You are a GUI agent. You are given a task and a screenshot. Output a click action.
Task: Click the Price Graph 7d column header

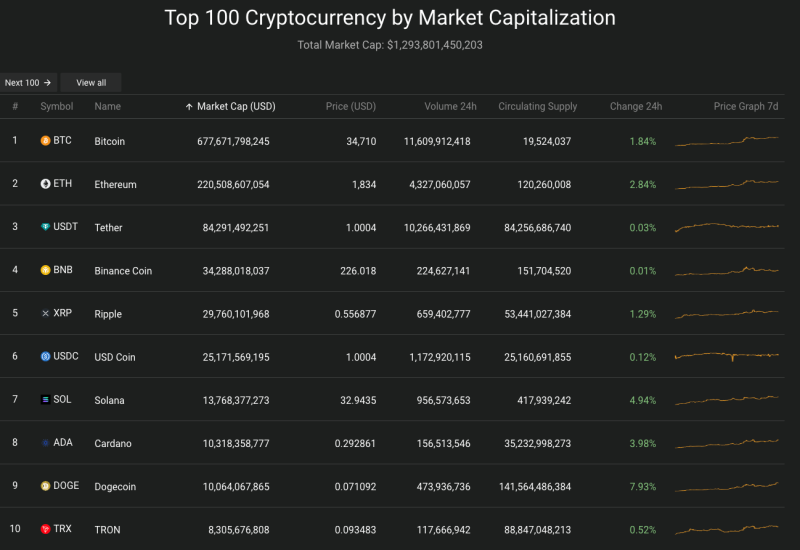click(x=745, y=107)
